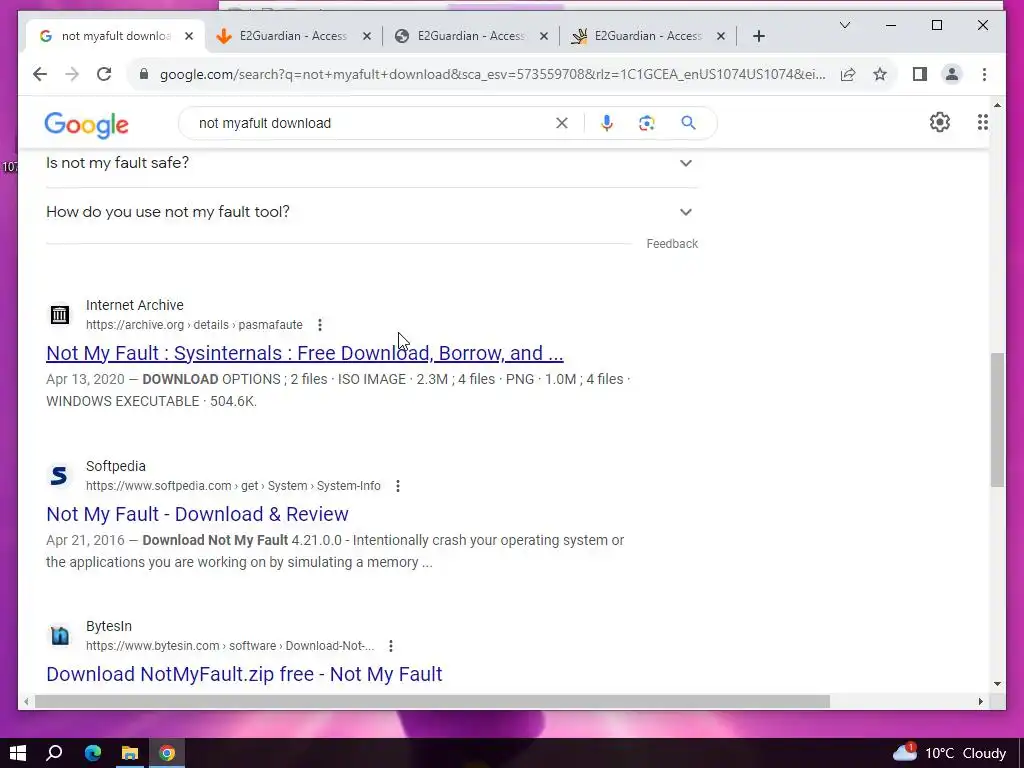The image size is (1024, 768).
Task: Click the vertical scrollbar thumb
Action: tap(997, 419)
